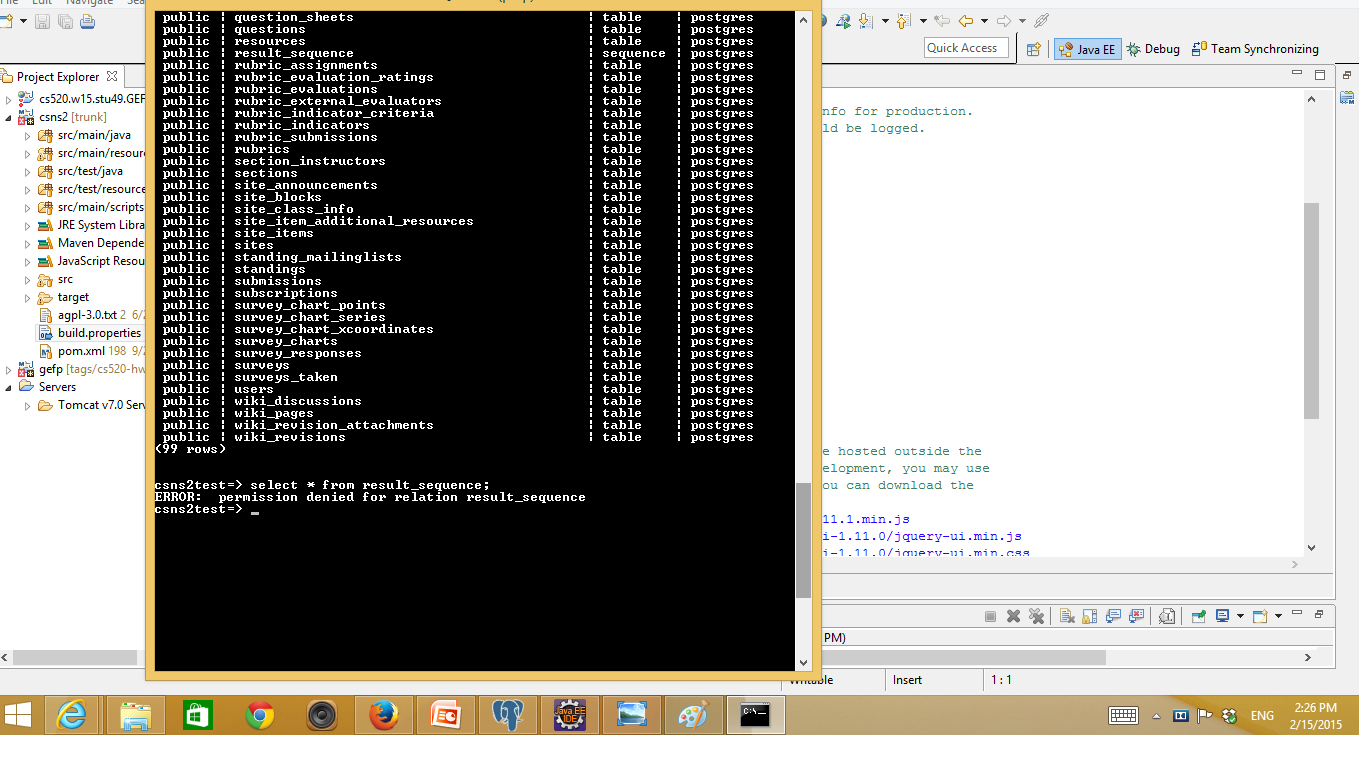
Task: Open the Previous Annotation dropdown arrow
Action: 923,21
